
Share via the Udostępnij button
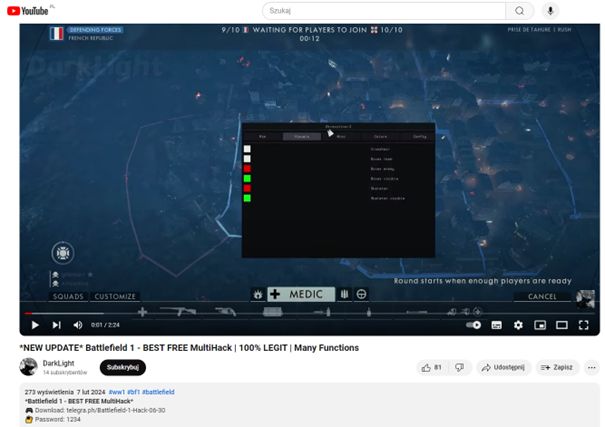click(x=504, y=368)
